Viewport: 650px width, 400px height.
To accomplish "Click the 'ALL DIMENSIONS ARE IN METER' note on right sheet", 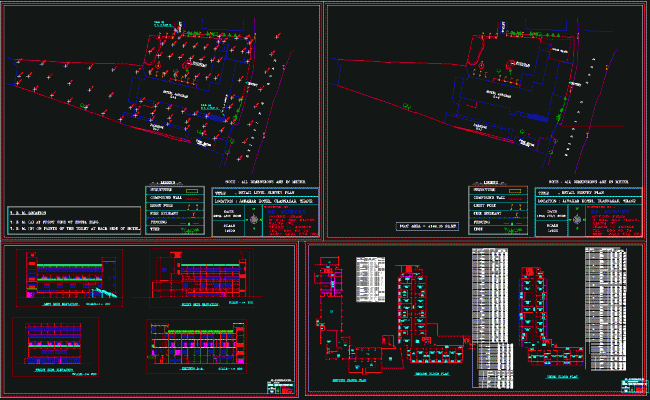I will coord(588,182).
